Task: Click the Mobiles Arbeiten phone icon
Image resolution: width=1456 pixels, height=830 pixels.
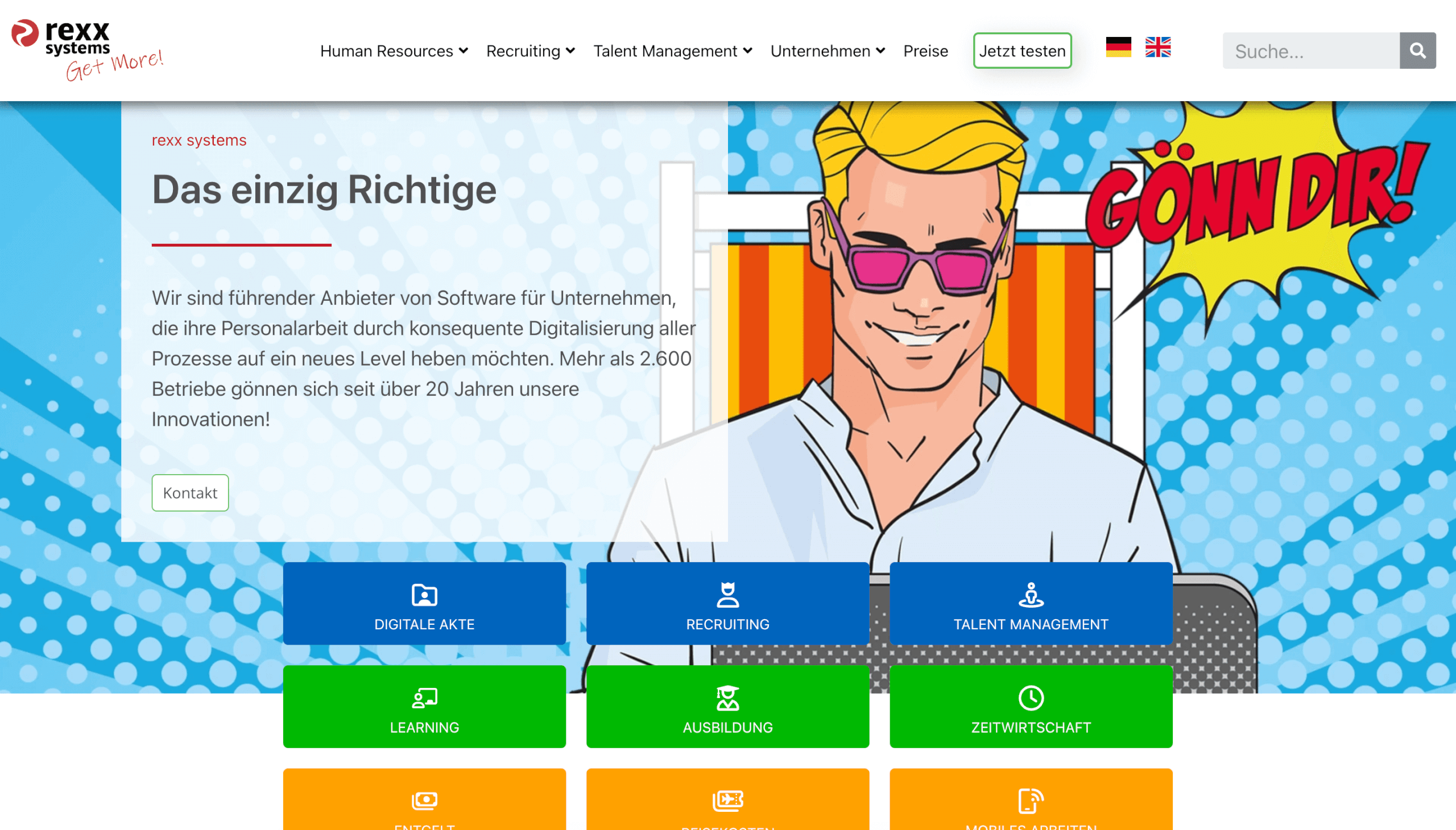Action: point(1031,801)
